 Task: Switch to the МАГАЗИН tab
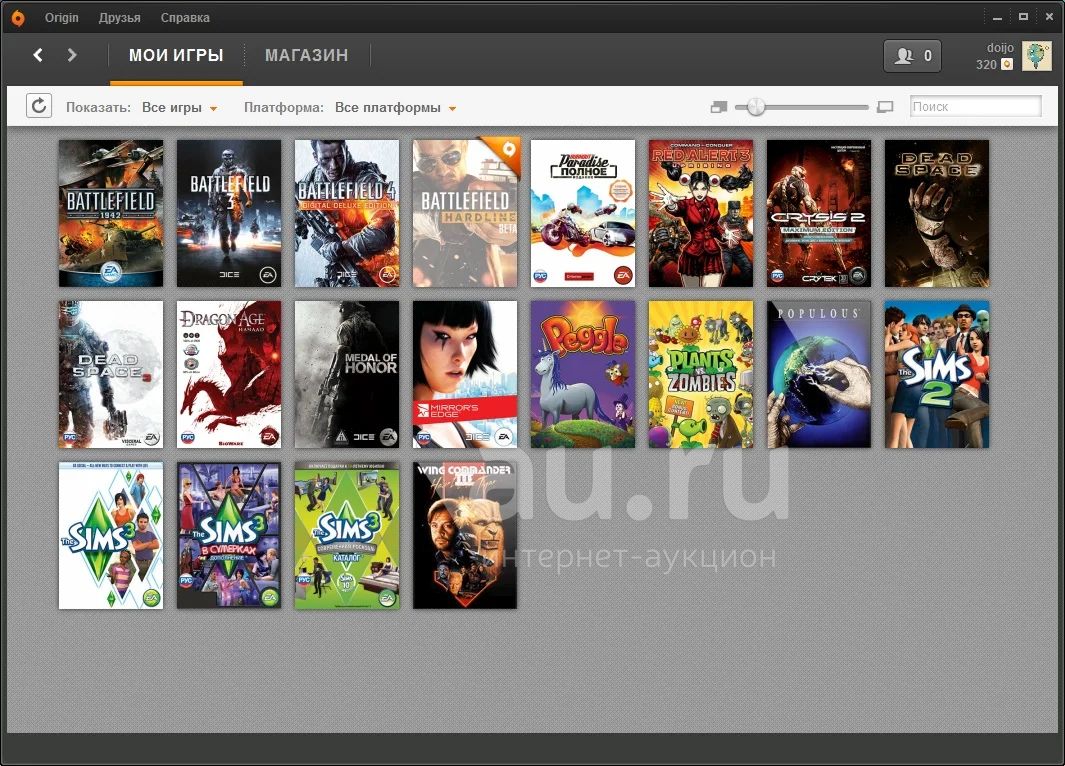(x=306, y=55)
